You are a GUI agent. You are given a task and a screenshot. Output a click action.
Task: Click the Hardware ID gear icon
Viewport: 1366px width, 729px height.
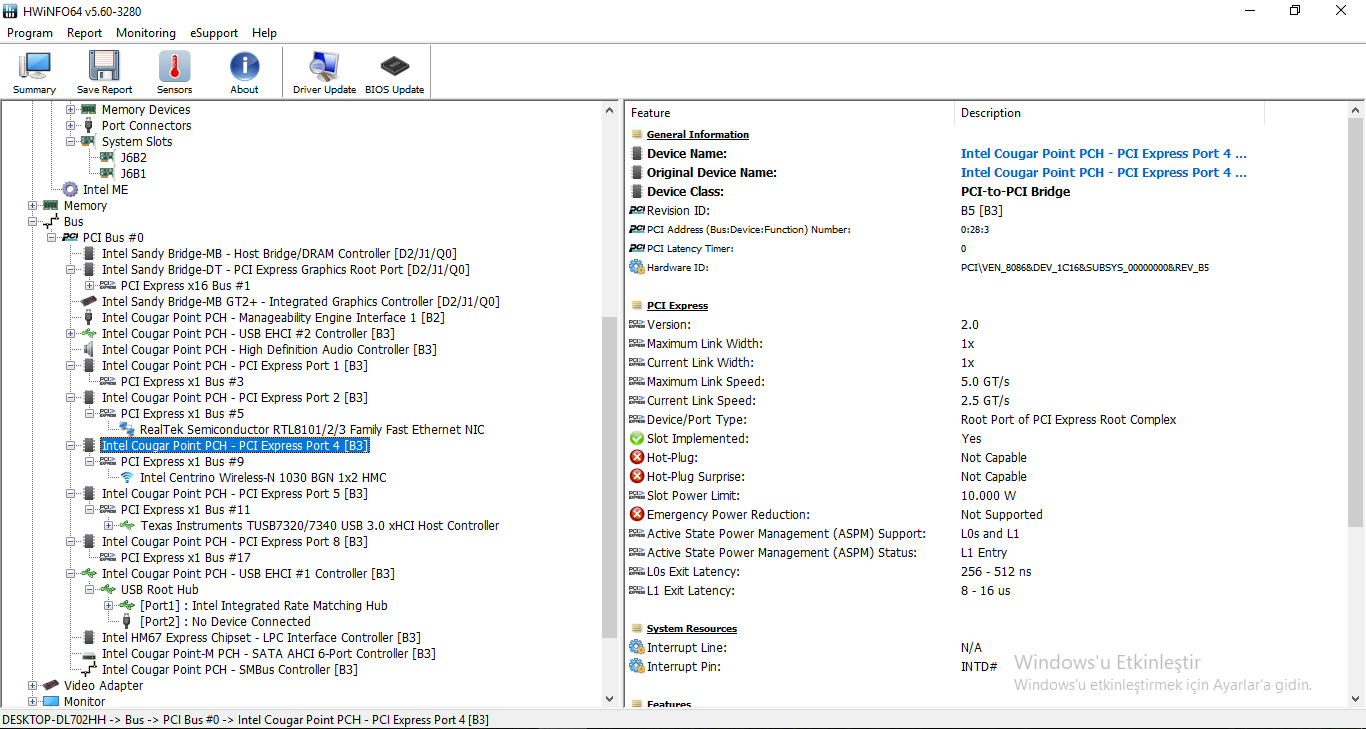pos(637,267)
